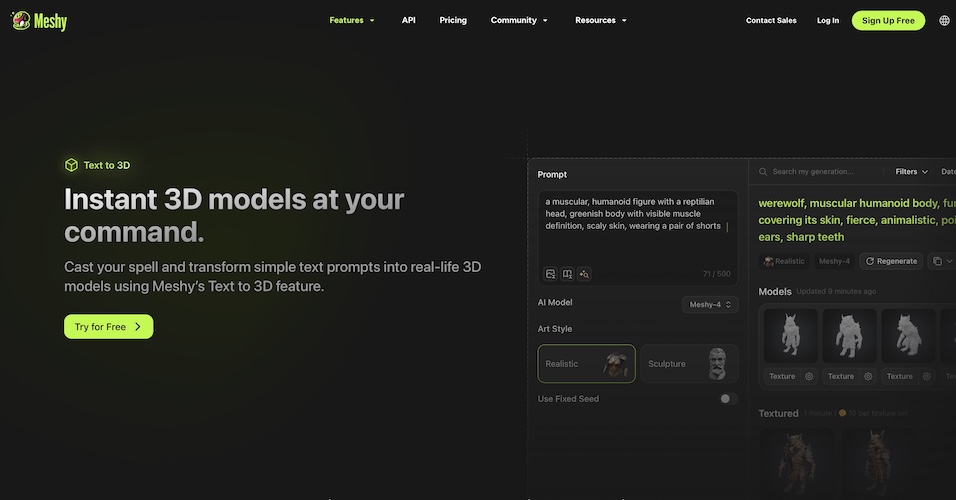Open the prompt library book icon

pos(567,274)
